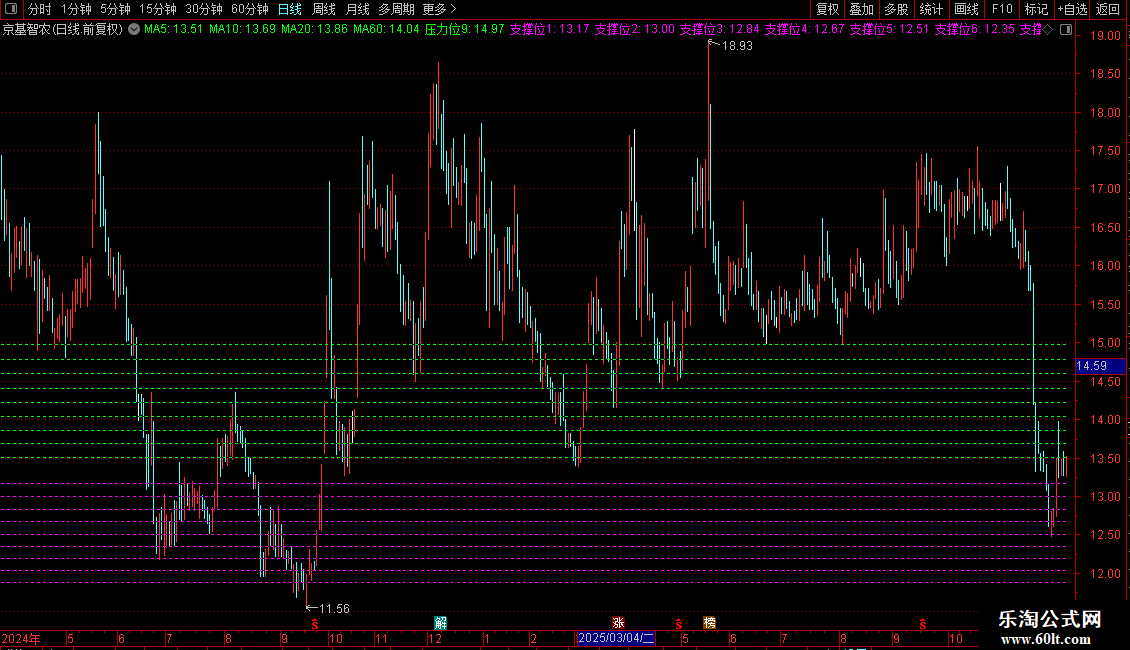Open the 统计 statistics tool
The height and width of the screenshot is (650, 1130).
(930, 9)
